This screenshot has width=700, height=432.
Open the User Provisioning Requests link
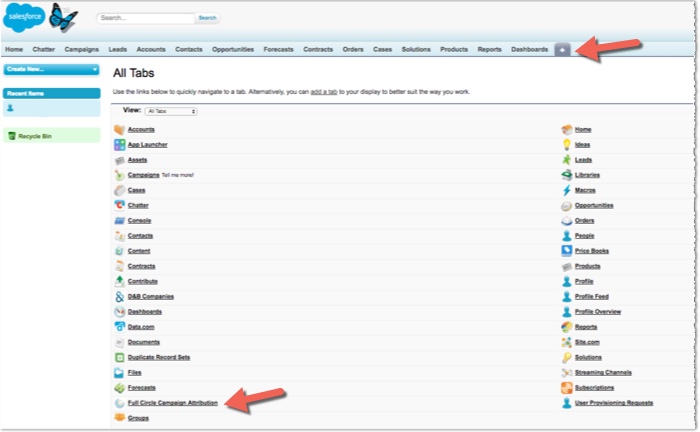click(614, 402)
